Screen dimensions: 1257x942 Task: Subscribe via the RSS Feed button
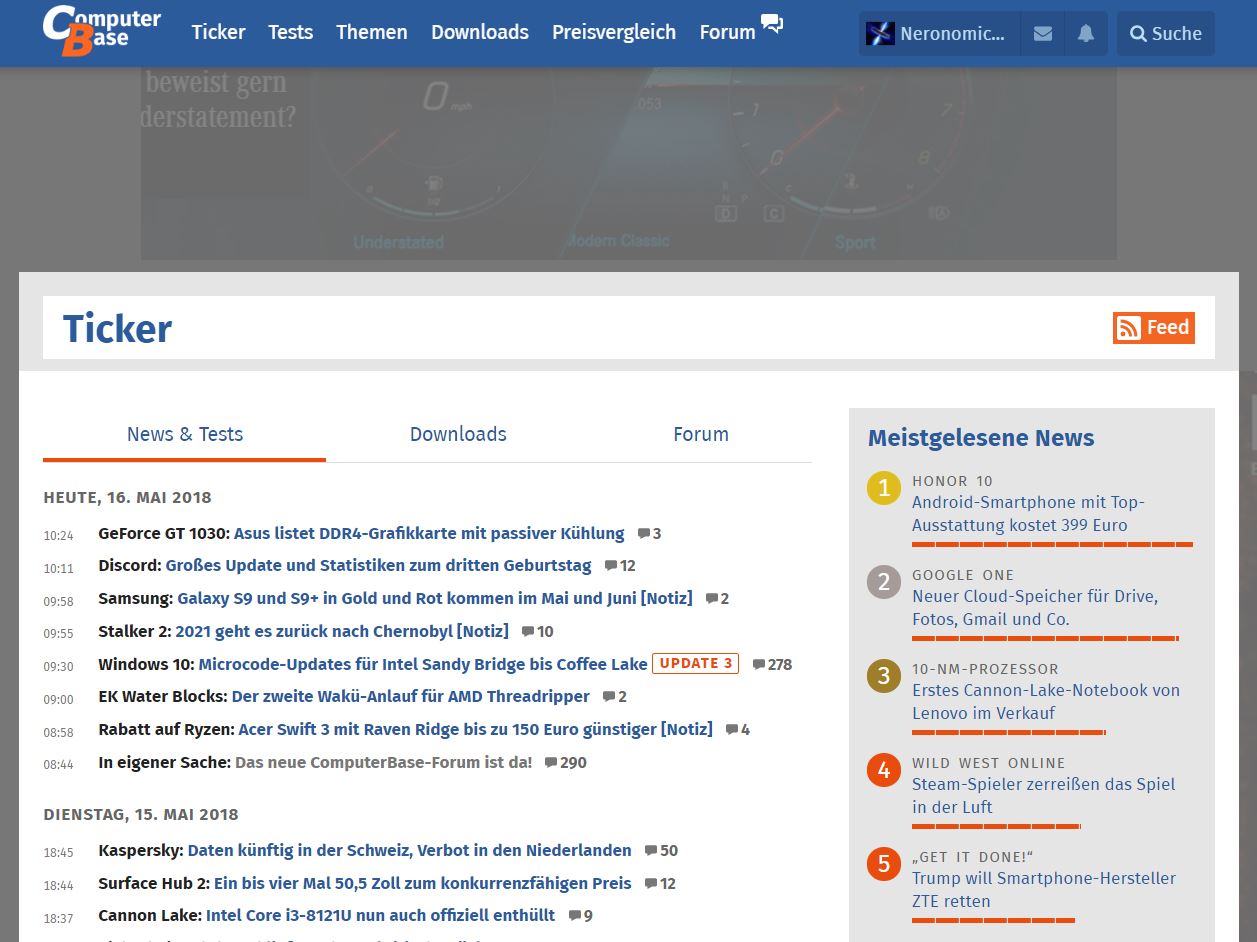[x=1154, y=328]
